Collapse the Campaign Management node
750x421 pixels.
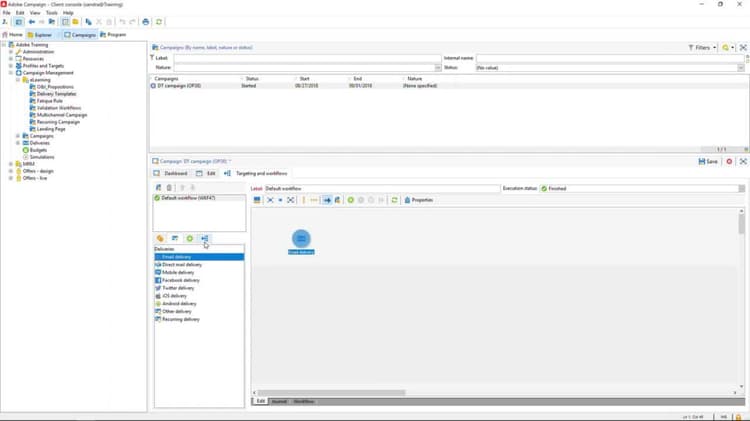pyautogui.click(x=11, y=73)
